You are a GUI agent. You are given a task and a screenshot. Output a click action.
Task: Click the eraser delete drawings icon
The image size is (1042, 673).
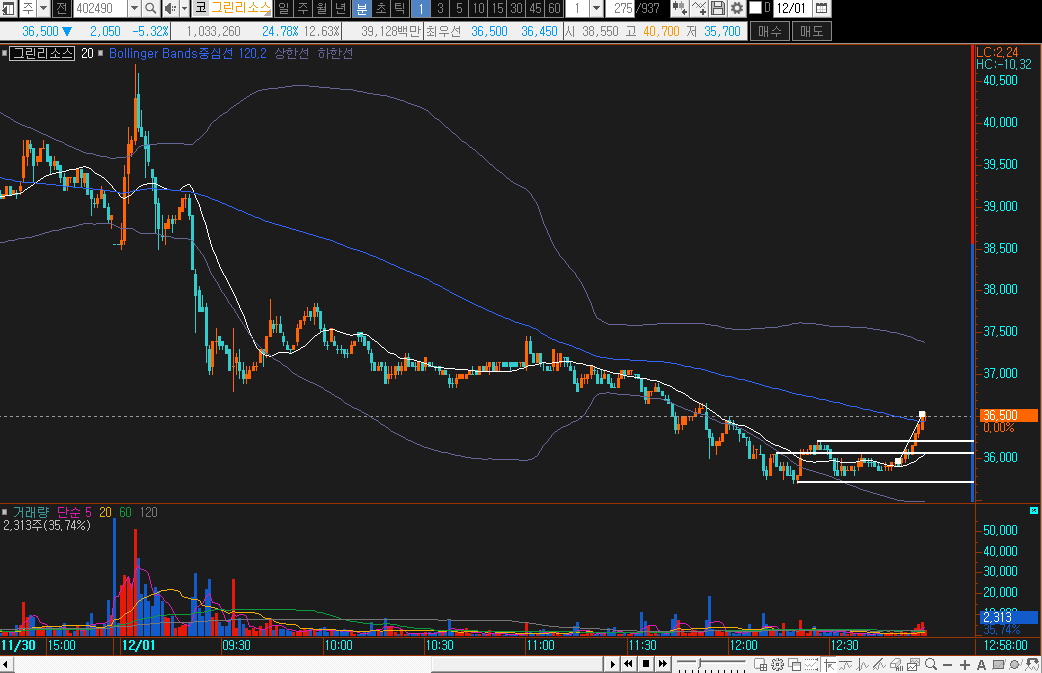(896, 664)
